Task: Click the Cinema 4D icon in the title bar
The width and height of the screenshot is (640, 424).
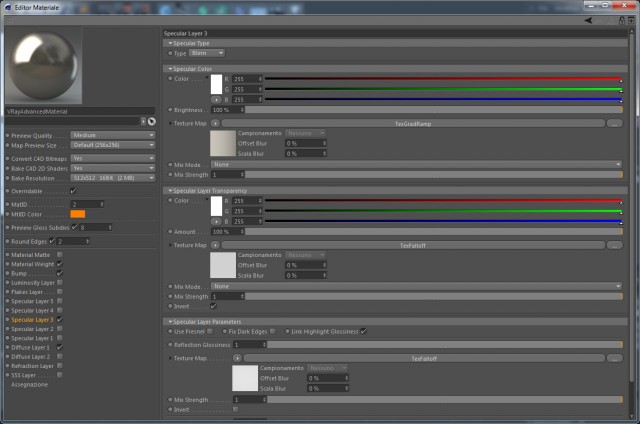Action: pos(8,7)
